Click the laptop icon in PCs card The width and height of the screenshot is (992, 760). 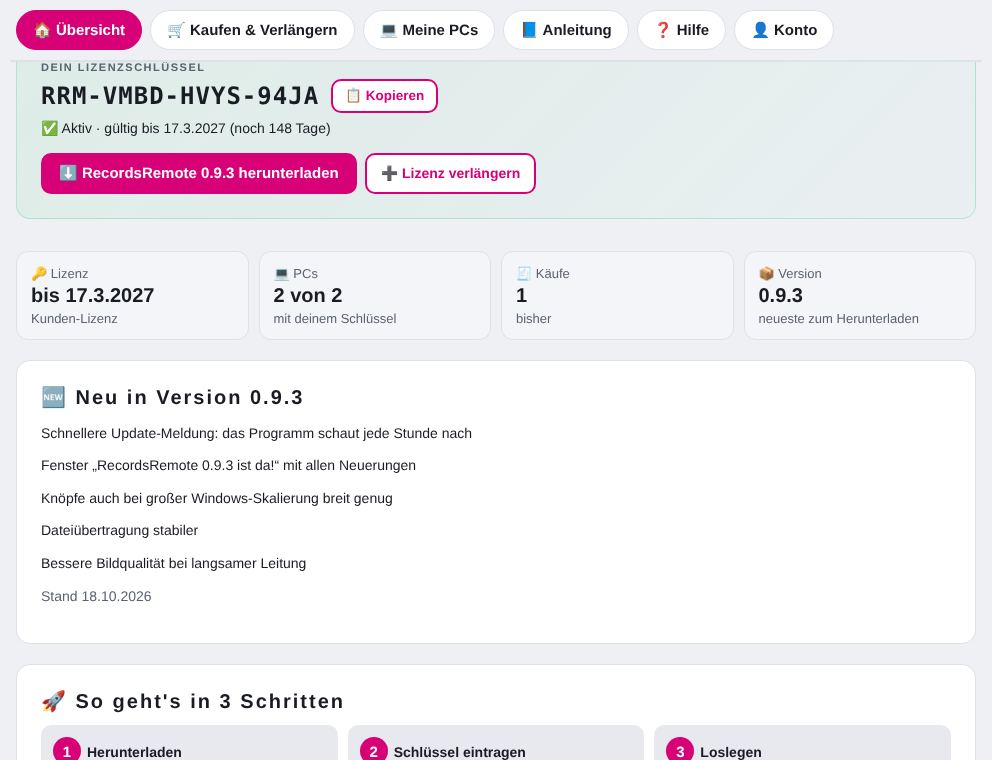pos(282,273)
